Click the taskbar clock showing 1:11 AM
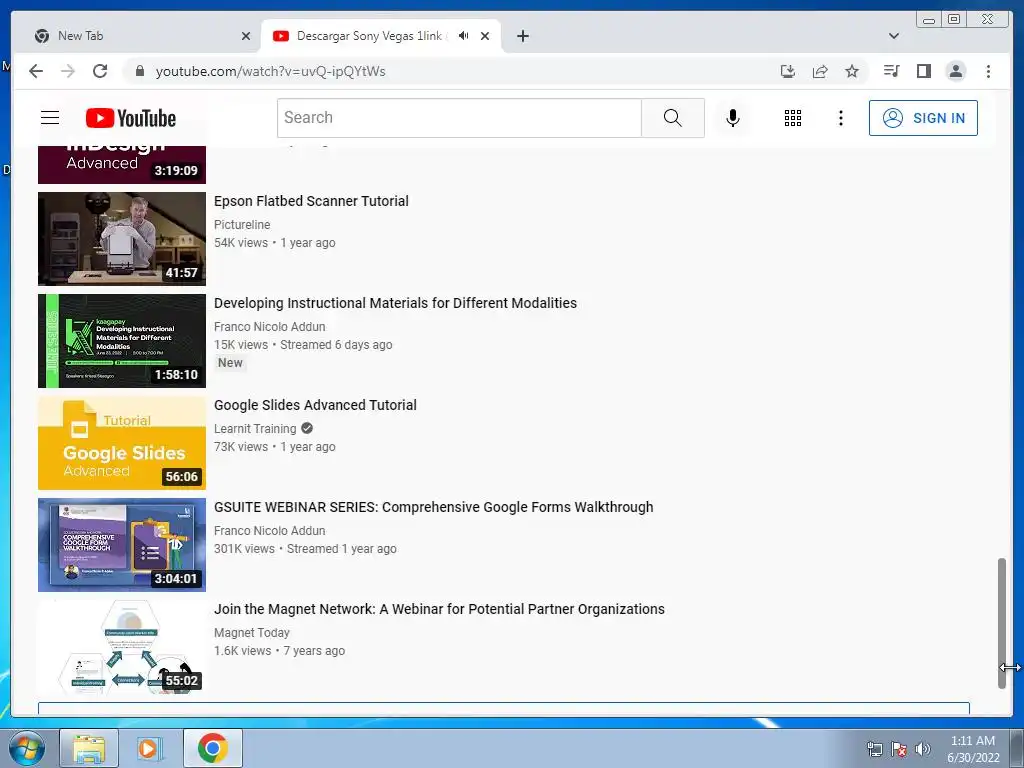Viewport: 1024px width, 768px height. (973, 749)
